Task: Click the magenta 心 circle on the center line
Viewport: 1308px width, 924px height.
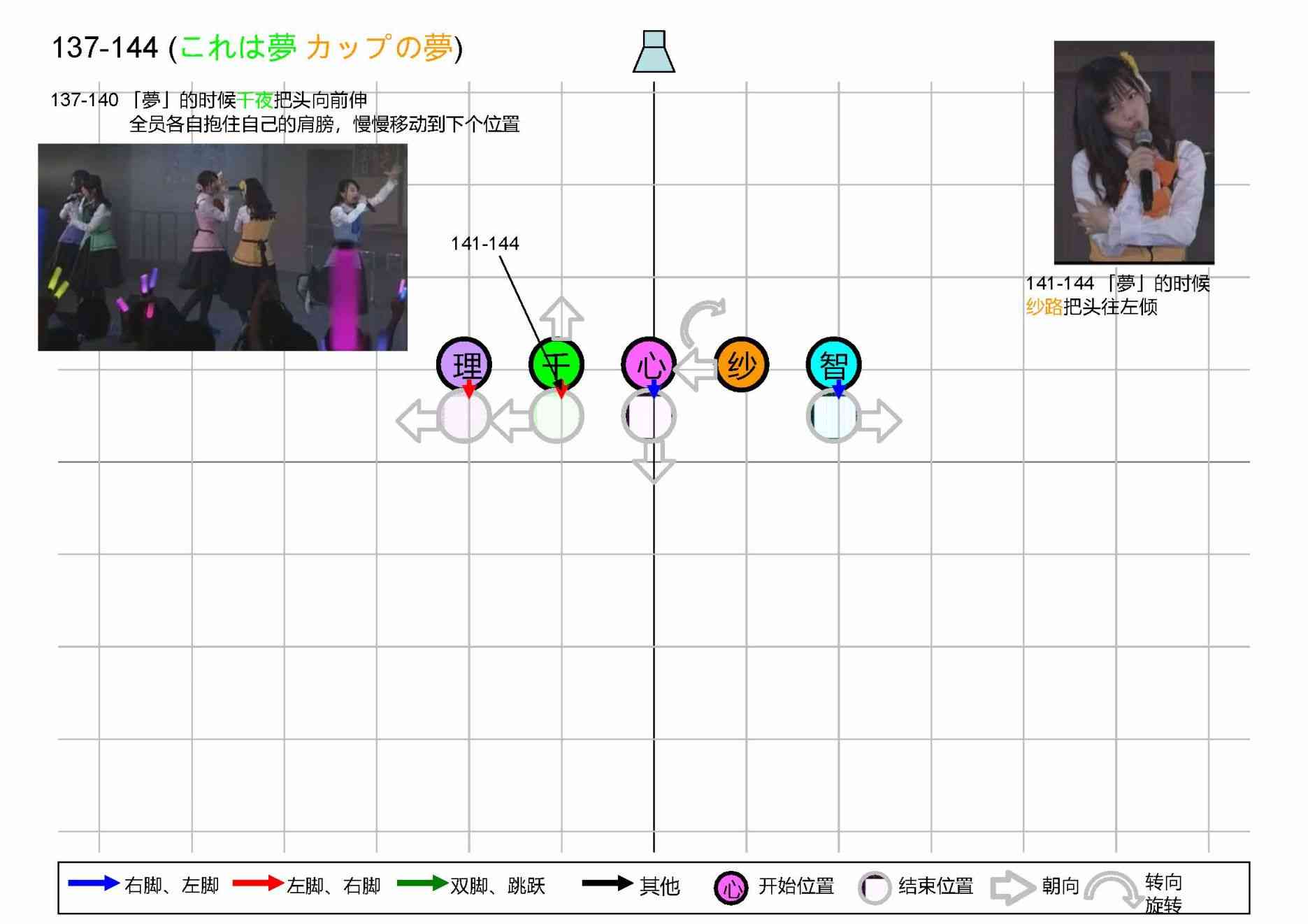Action: click(649, 363)
